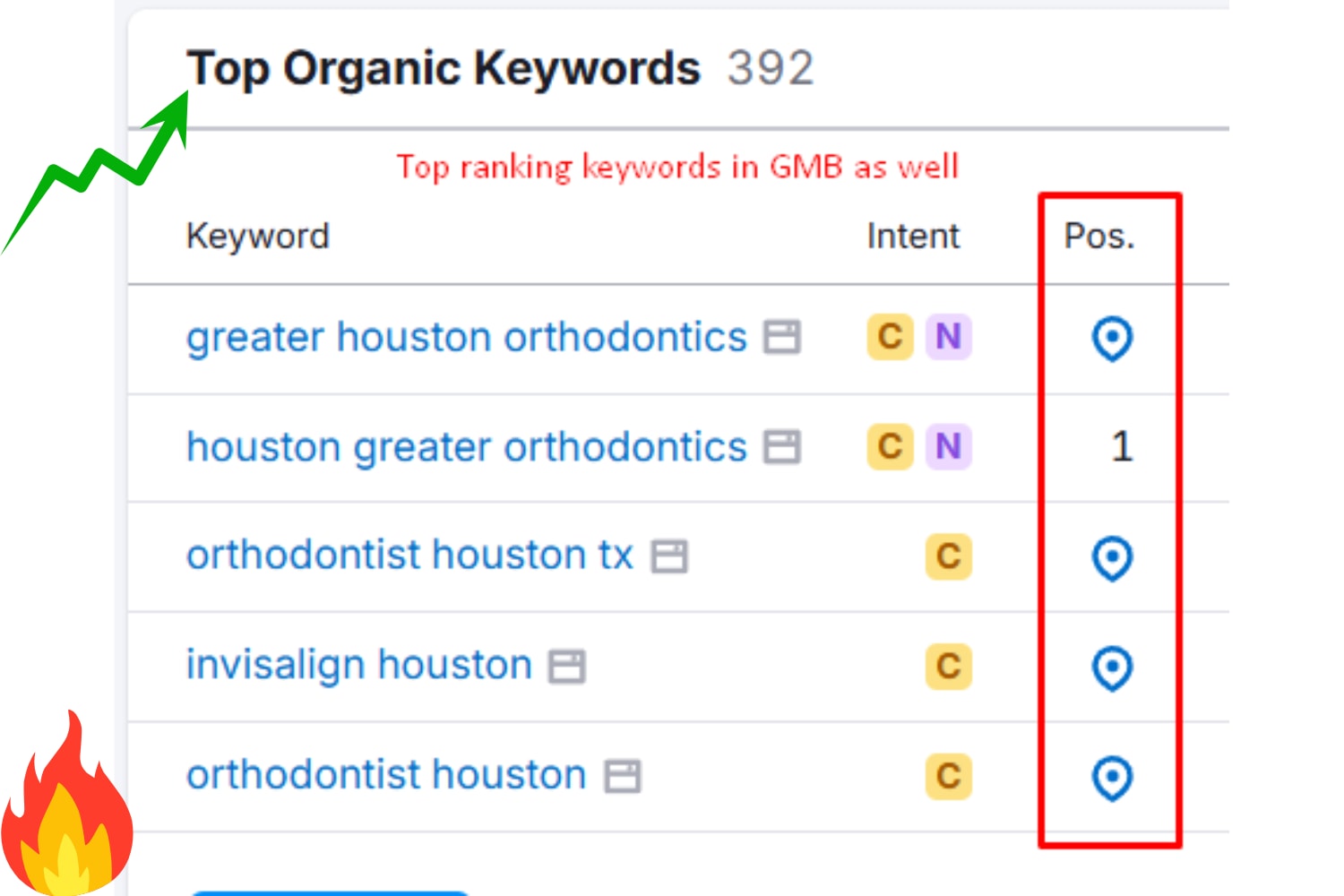Click the yellow C intent badge for 'invisalign houston'
The height and width of the screenshot is (896, 1344).
point(948,666)
